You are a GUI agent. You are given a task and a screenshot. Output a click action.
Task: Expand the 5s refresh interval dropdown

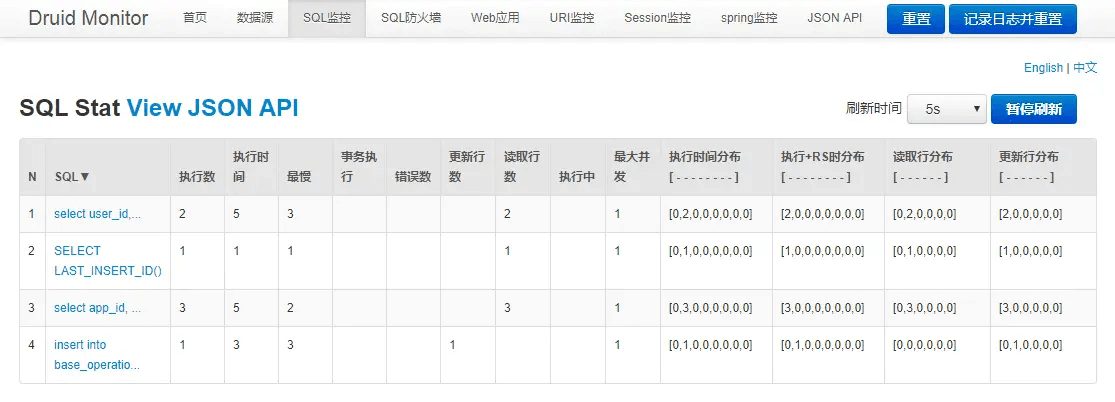tap(946, 109)
